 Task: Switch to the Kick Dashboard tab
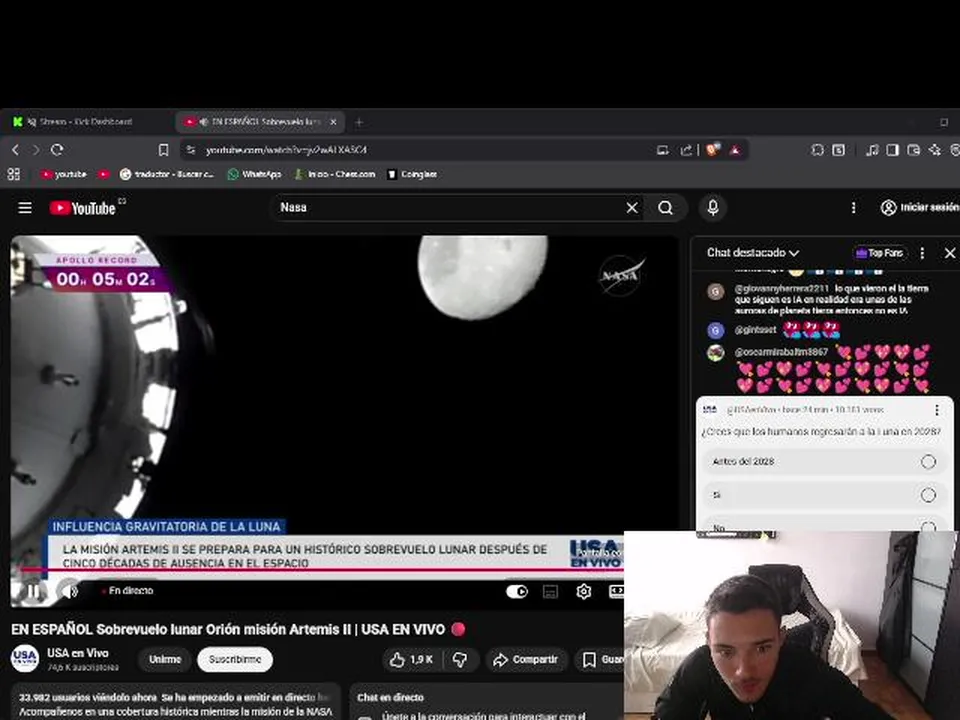(x=86, y=122)
